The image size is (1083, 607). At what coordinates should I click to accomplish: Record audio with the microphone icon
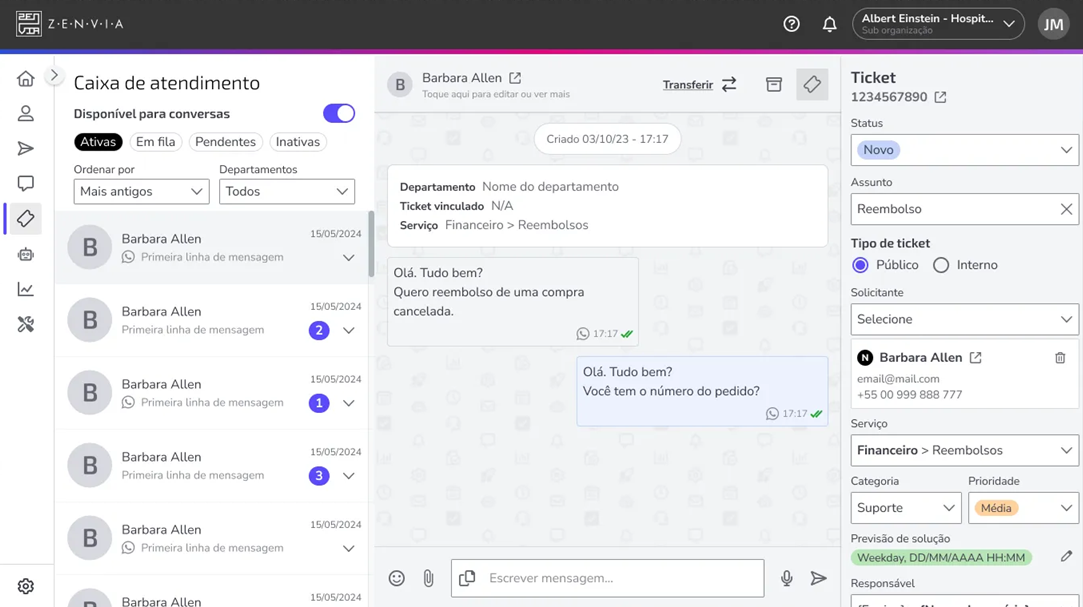pos(787,578)
